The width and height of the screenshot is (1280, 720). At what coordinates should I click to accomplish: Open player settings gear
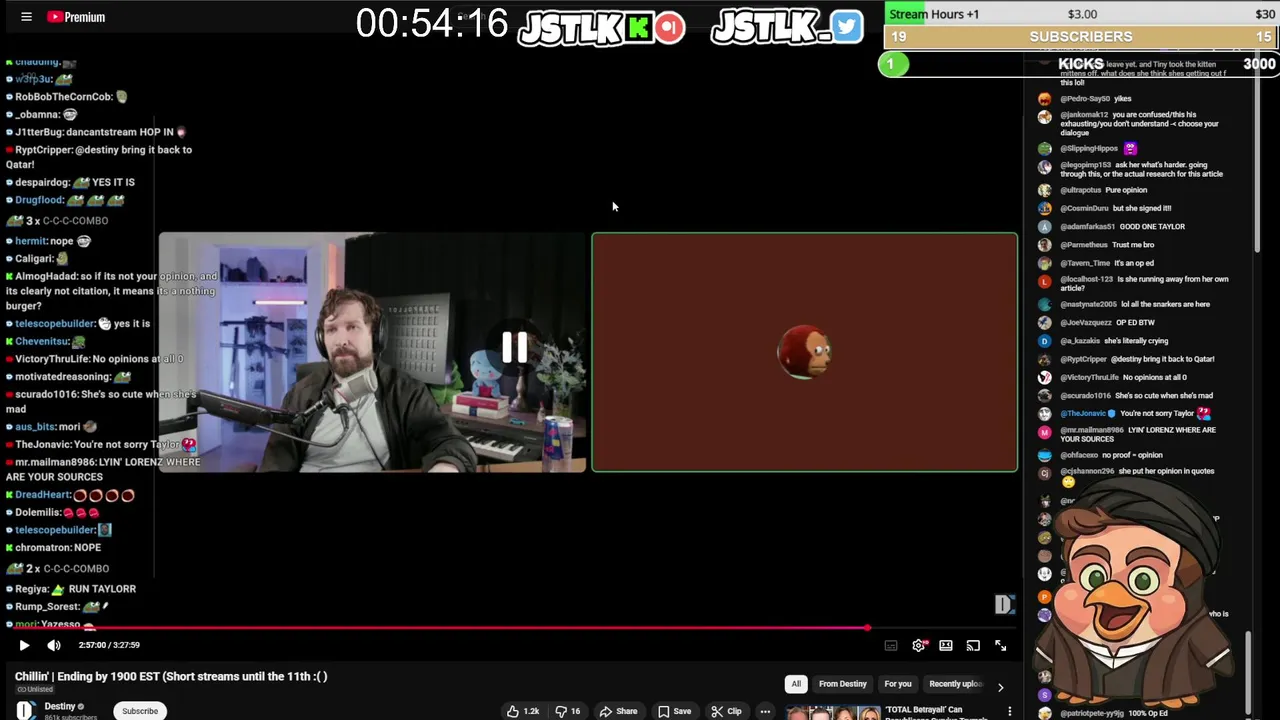click(919, 646)
